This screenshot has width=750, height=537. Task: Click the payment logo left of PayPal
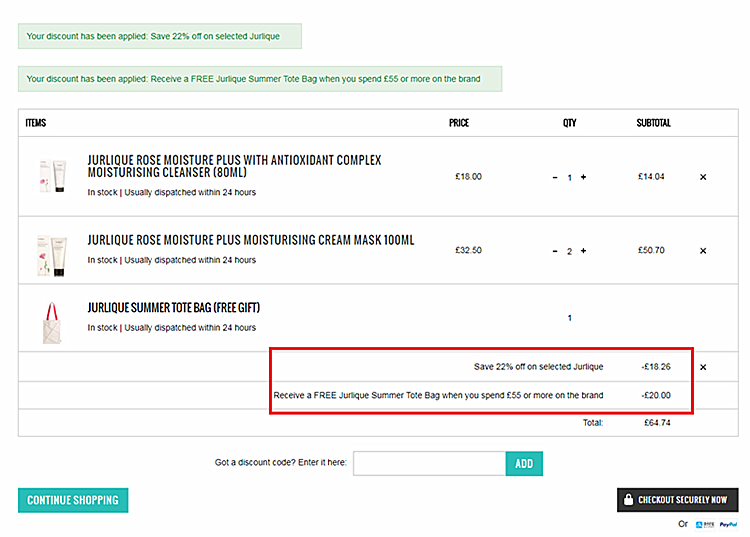[705, 525]
